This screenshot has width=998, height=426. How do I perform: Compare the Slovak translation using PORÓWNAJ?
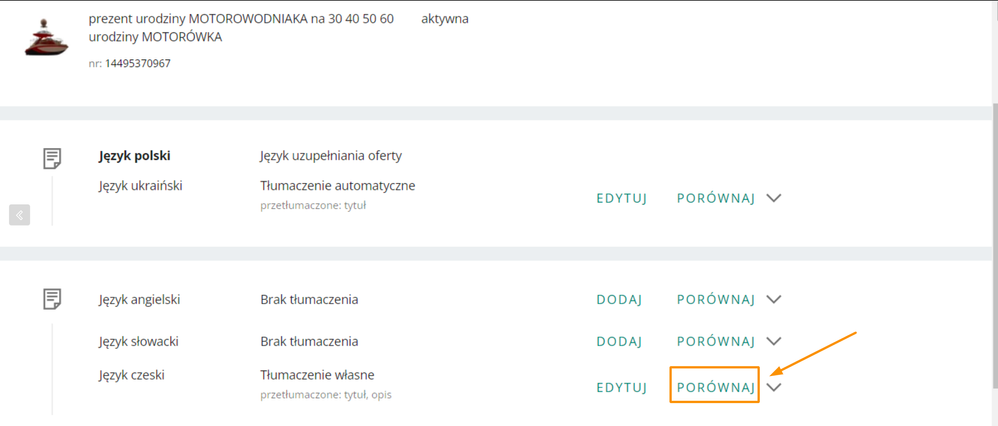(716, 342)
